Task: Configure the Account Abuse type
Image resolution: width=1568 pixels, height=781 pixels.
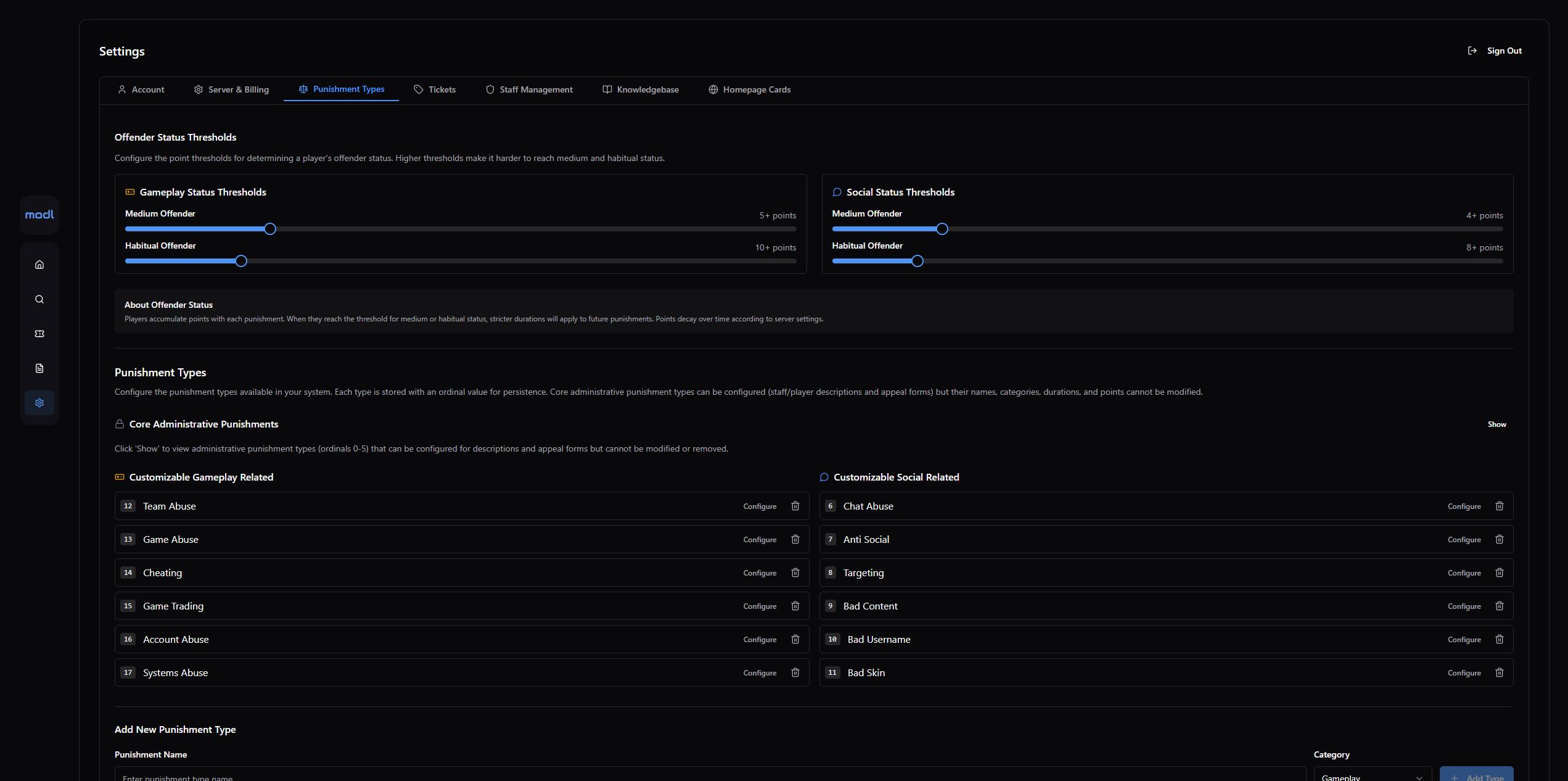Action: click(x=760, y=640)
